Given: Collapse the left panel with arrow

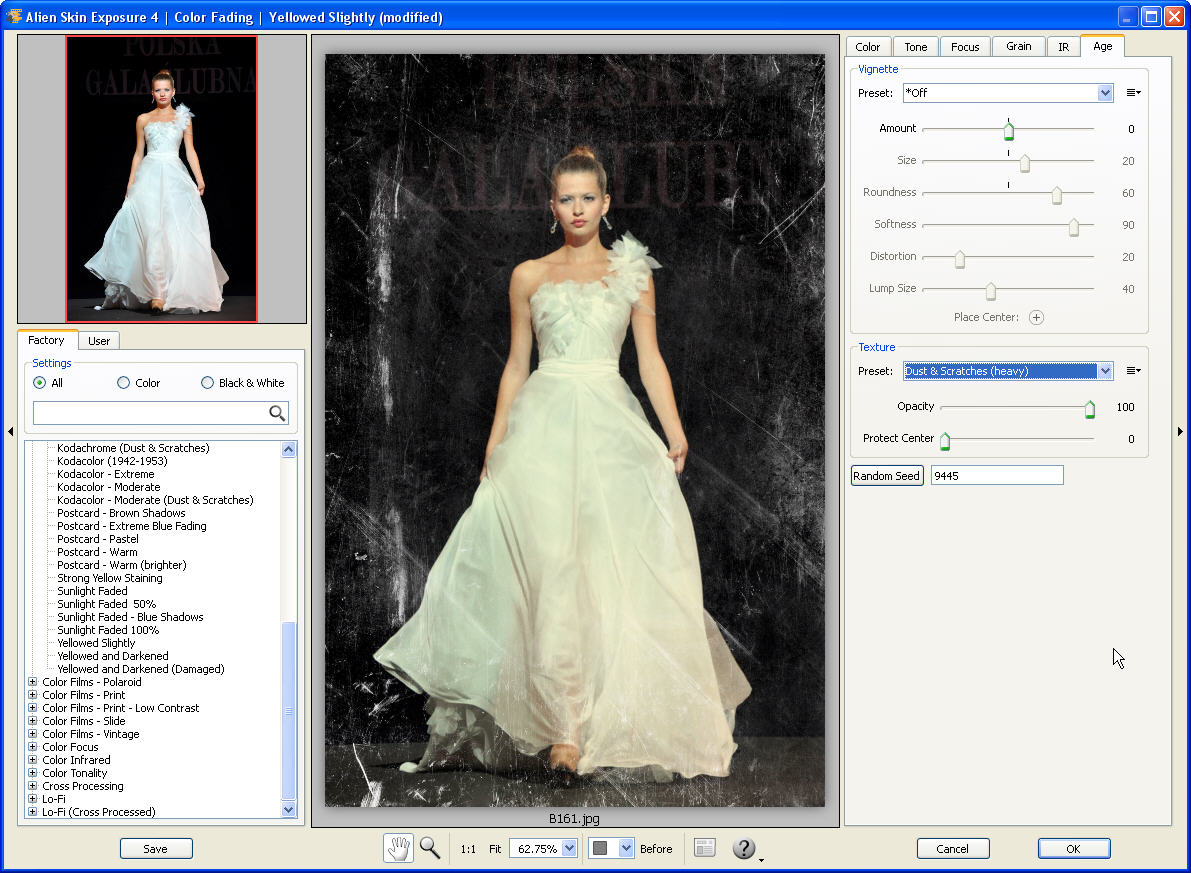Looking at the screenshot, I should [x=10, y=432].
